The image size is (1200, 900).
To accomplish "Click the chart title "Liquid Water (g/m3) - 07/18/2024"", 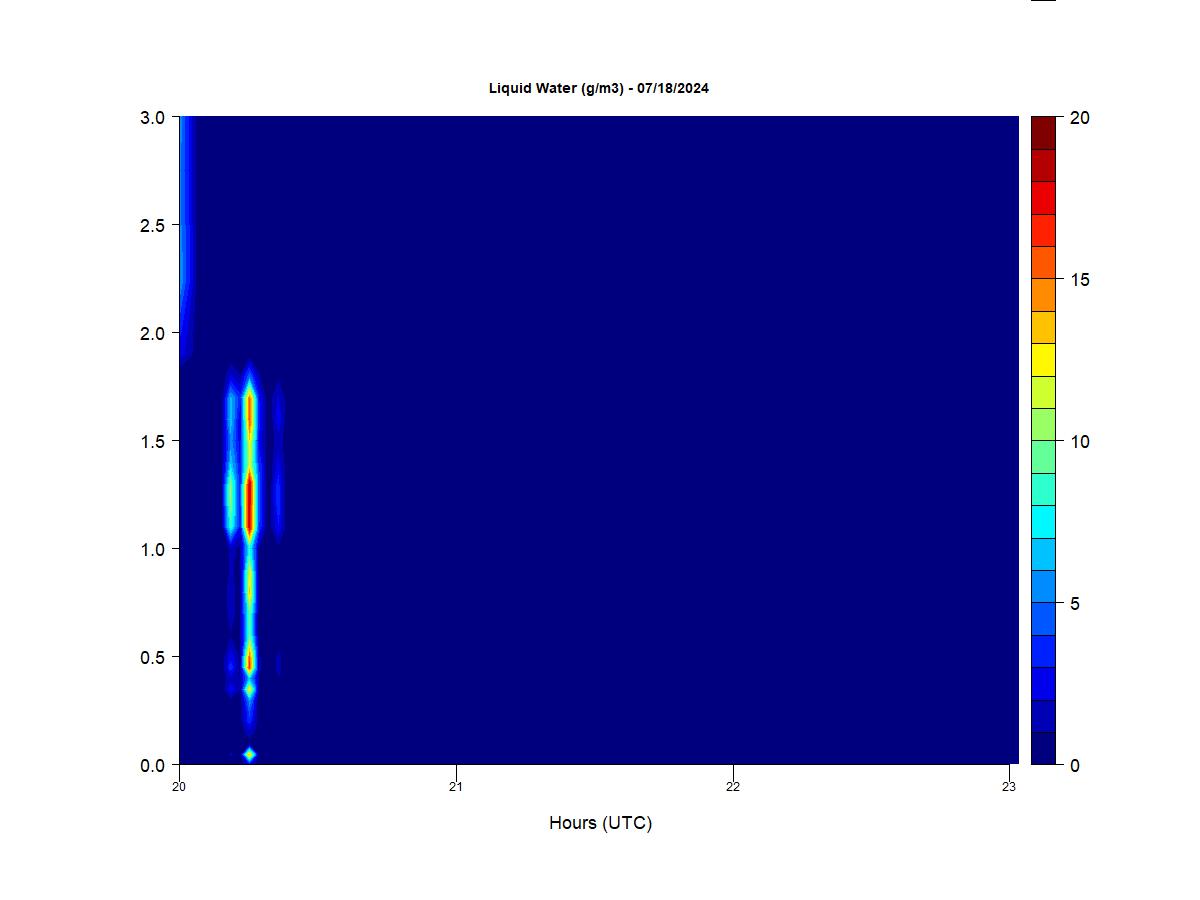I will [x=598, y=88].
